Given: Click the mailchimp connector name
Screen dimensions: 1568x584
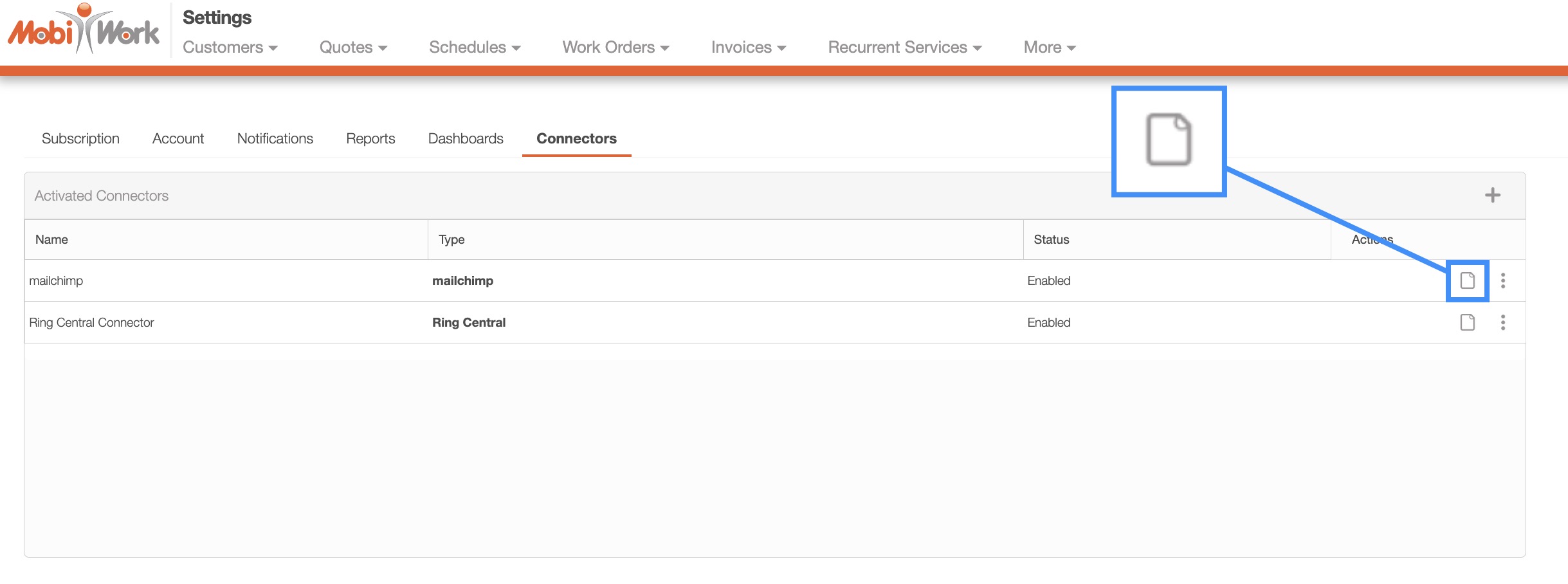Looking at the screenshot, I should click(56, 281).
